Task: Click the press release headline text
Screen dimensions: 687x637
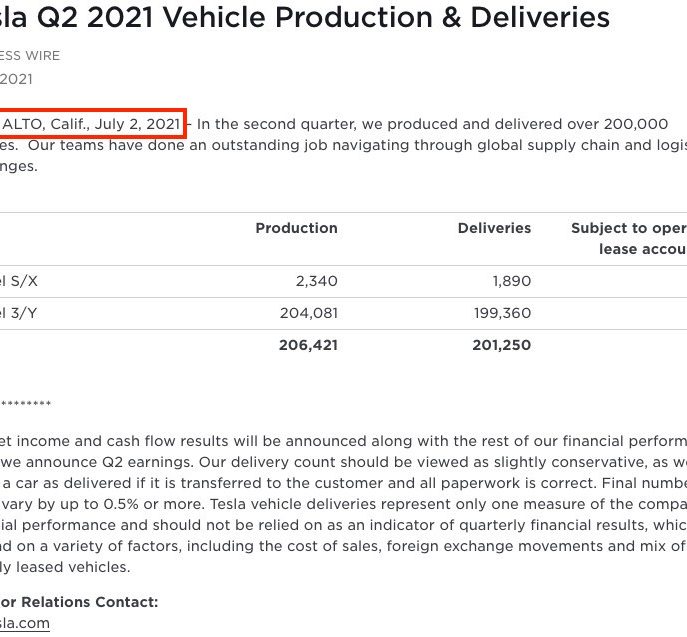Action: tap(305, 18)
